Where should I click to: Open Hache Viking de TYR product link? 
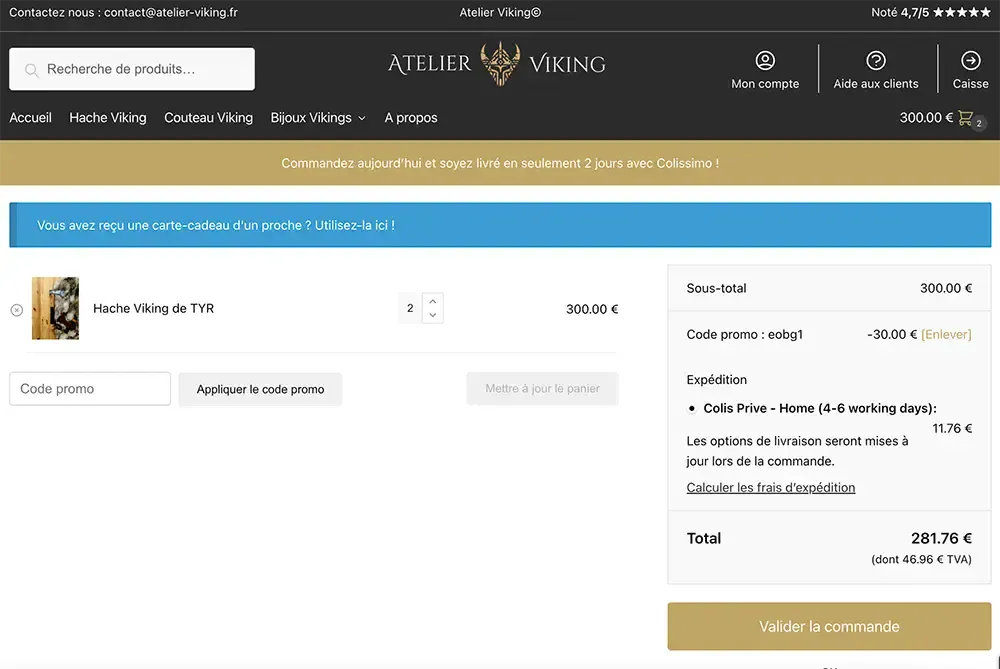[x=153, y=309]
